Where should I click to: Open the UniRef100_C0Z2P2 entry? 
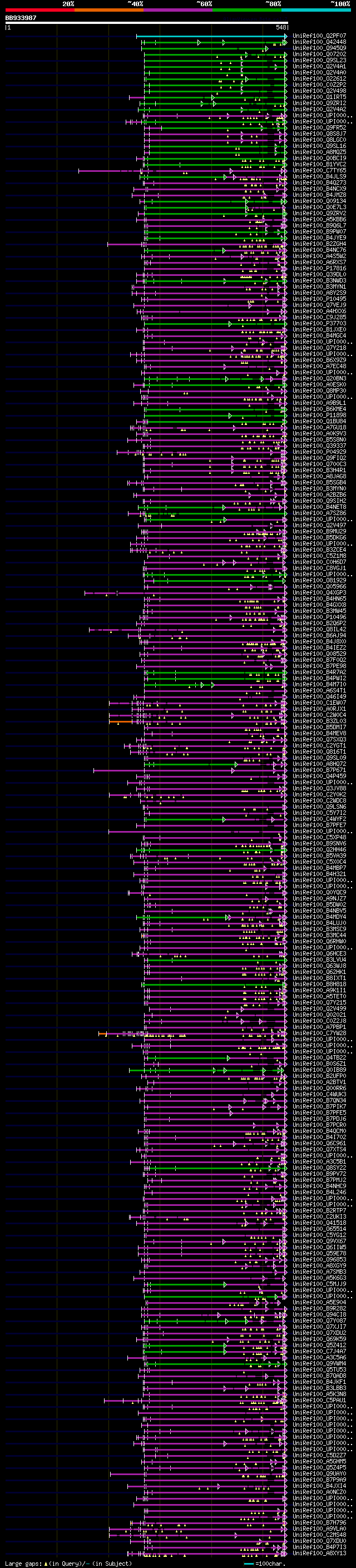(319, 85)
